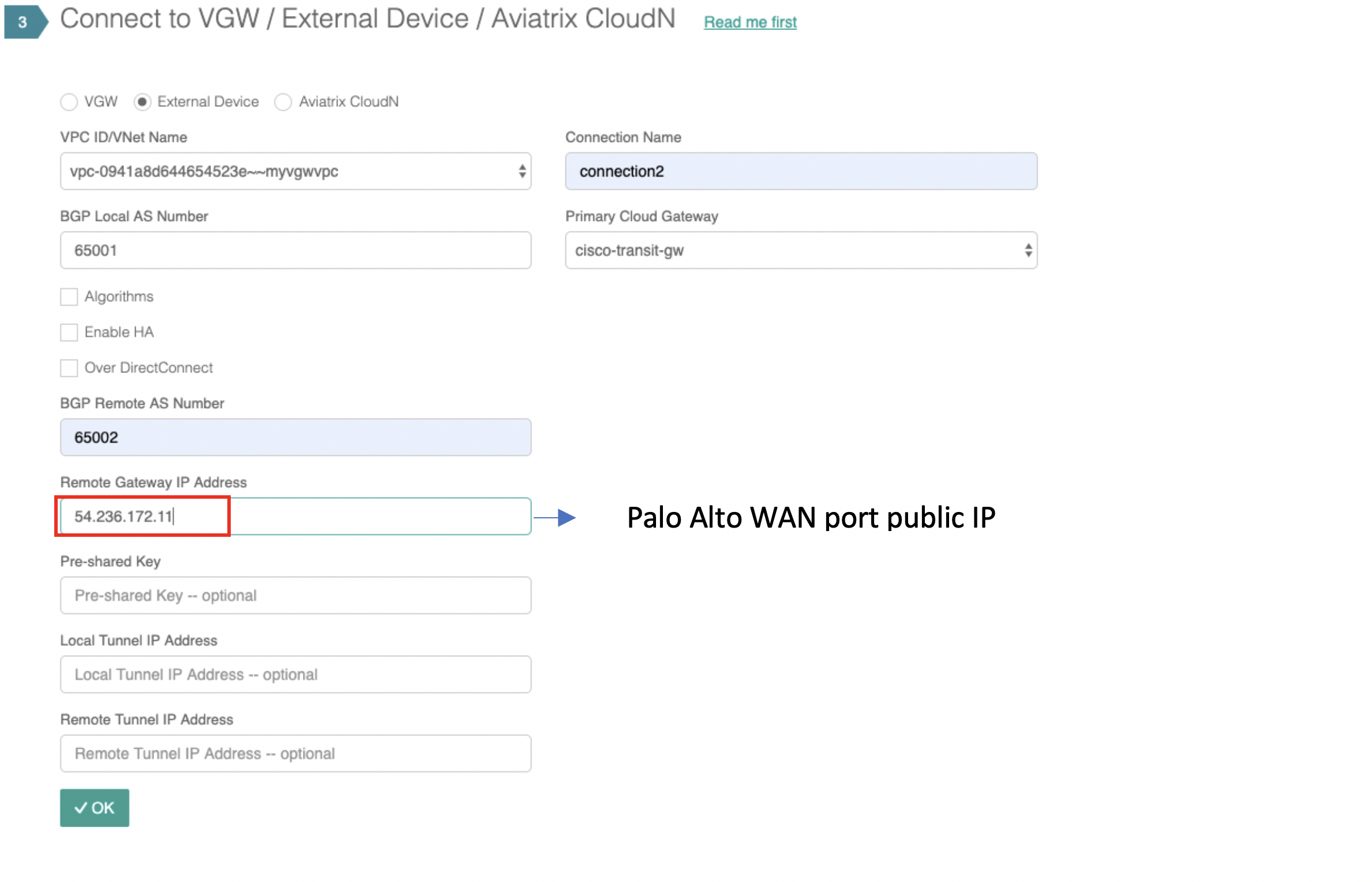Click the Remote Gateway IP Address field

294,515
